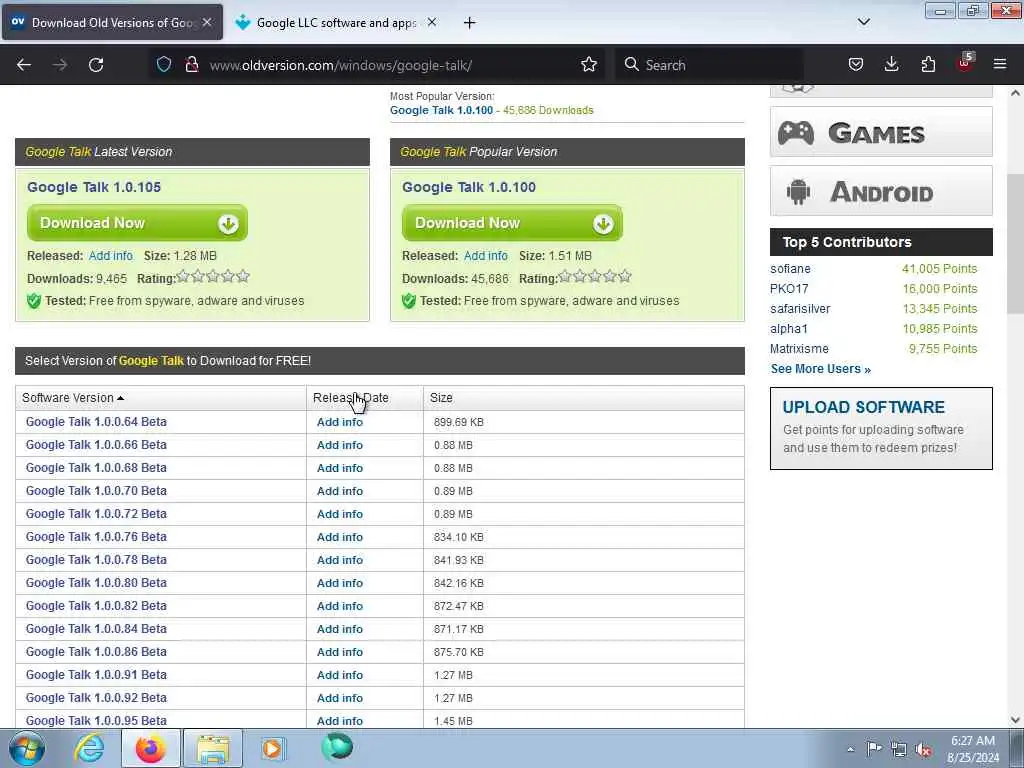Reload the page with the refresh icon
The width and height of the screenshot is (1024, 768).
(96, 65)
